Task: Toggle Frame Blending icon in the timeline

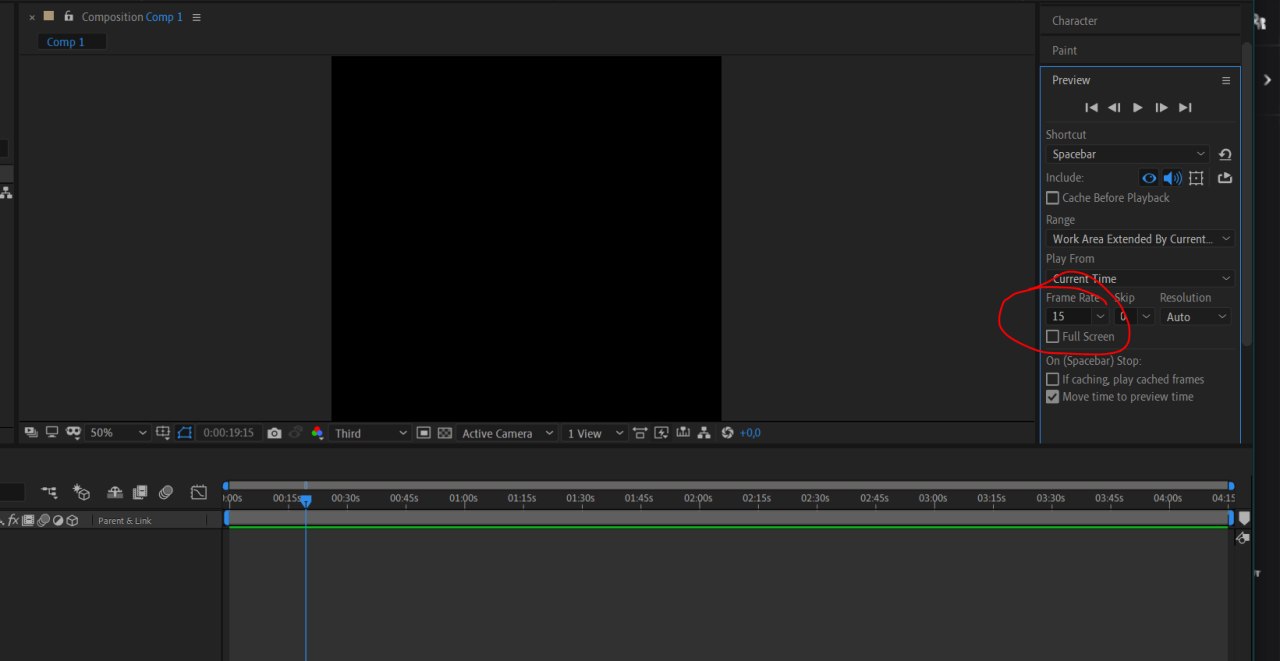Action: click(x=140, y=492)
